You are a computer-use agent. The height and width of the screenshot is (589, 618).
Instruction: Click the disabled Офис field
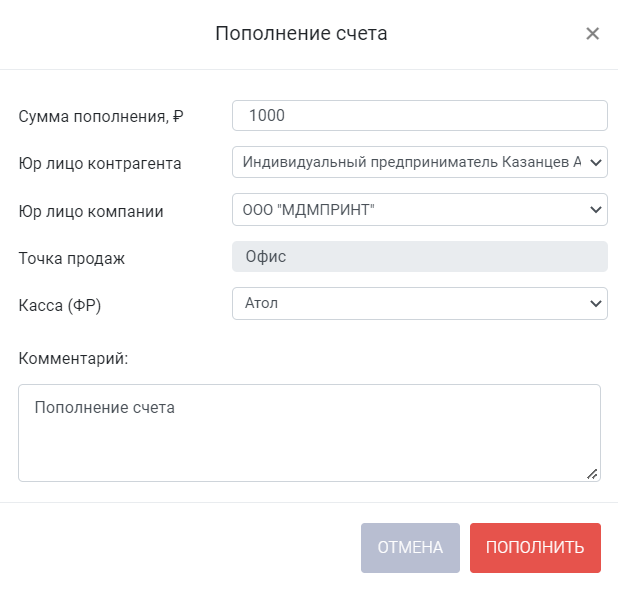click(x=420, y=256)
